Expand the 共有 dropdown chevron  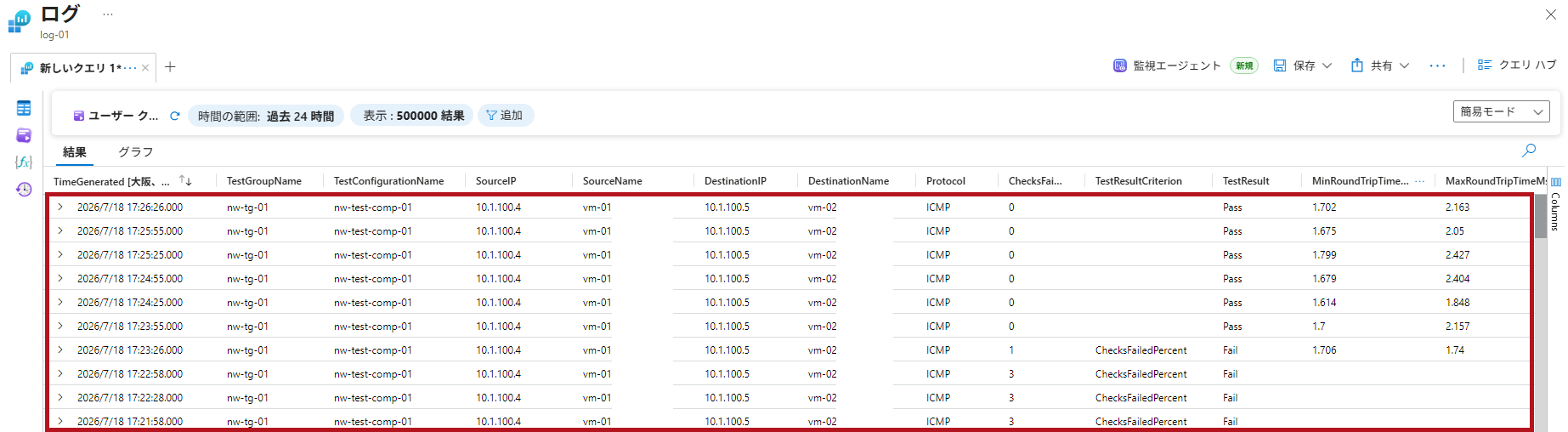[1405, 65]
